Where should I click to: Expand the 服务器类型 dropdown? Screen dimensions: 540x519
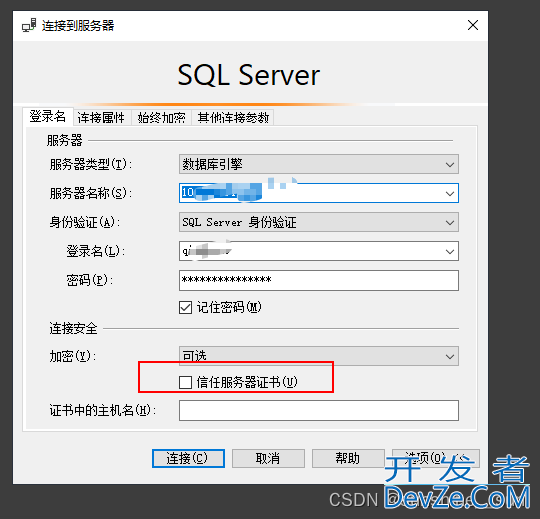tap(450, 165)
